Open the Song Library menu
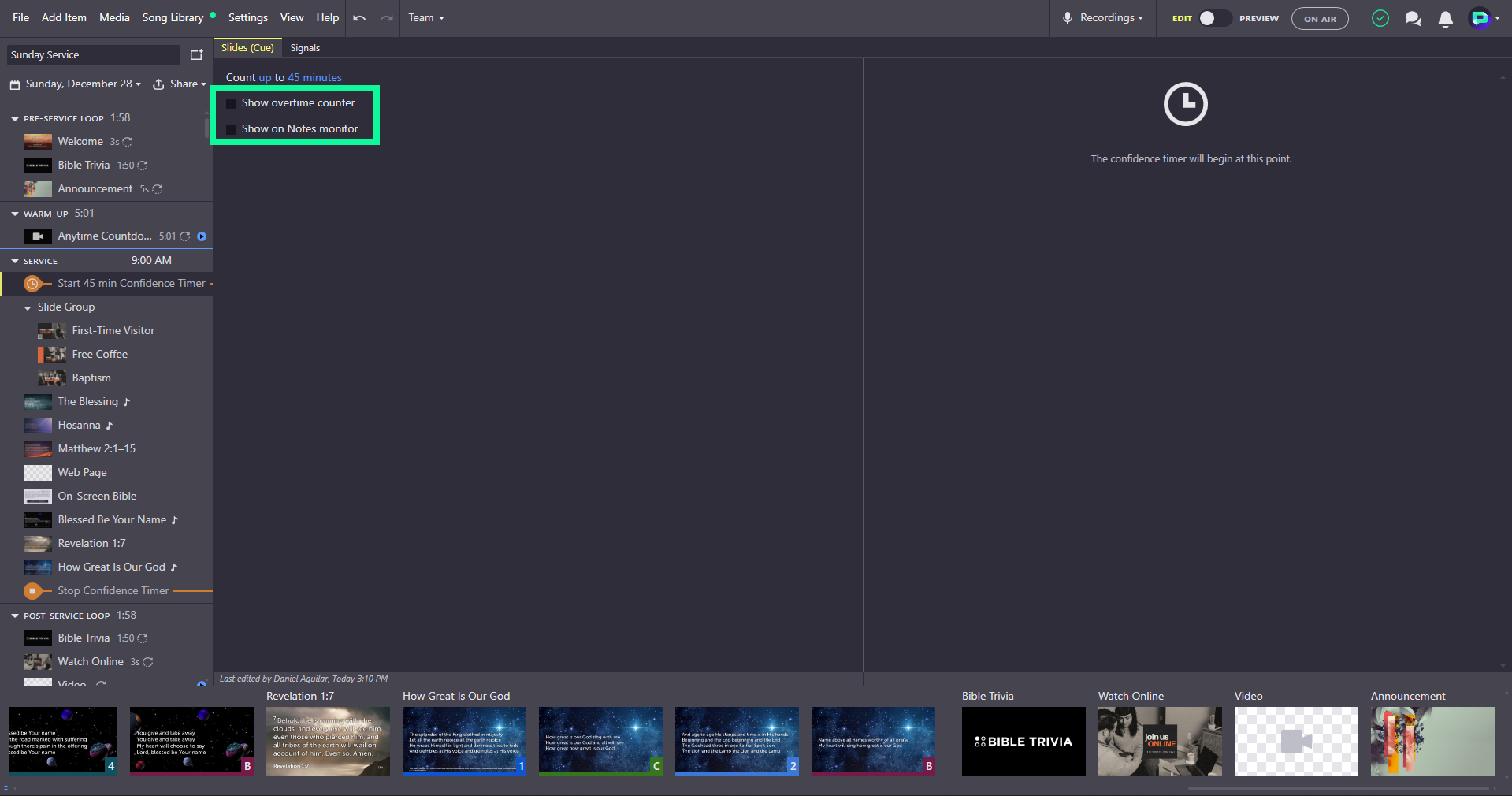The height and width of the screenshot is (796, 1512). click(173, 17)
